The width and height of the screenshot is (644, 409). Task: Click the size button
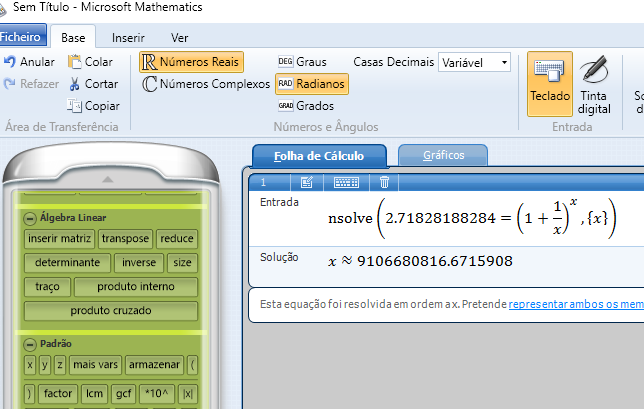tap(182, 263)
